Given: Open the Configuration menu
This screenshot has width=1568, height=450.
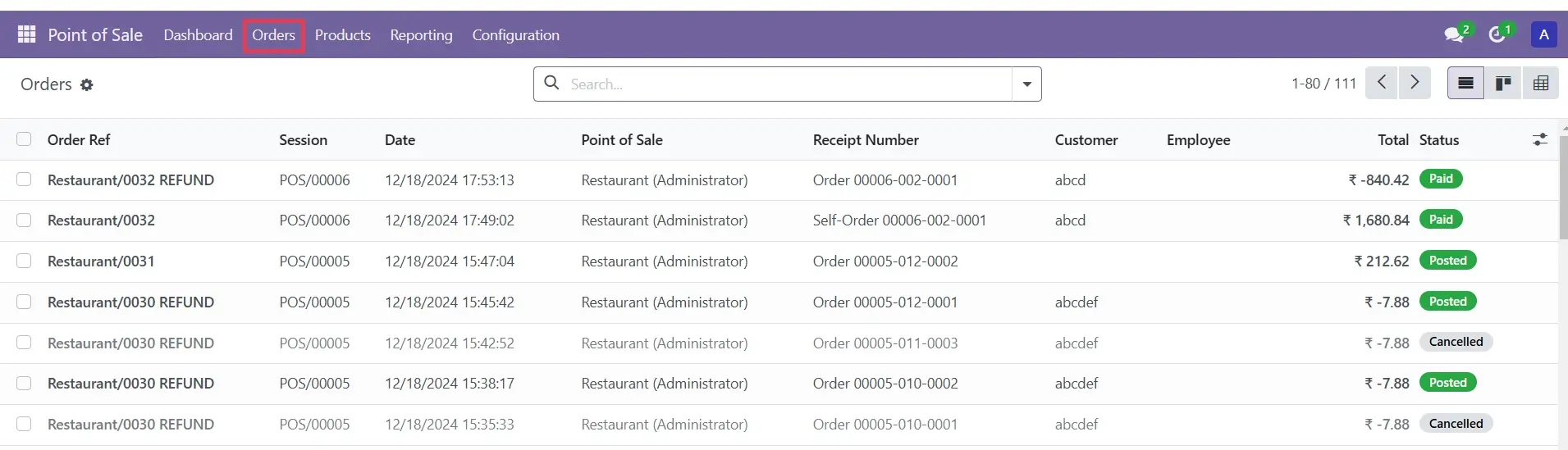Looking at the screenshot, I should coord(515,35).
